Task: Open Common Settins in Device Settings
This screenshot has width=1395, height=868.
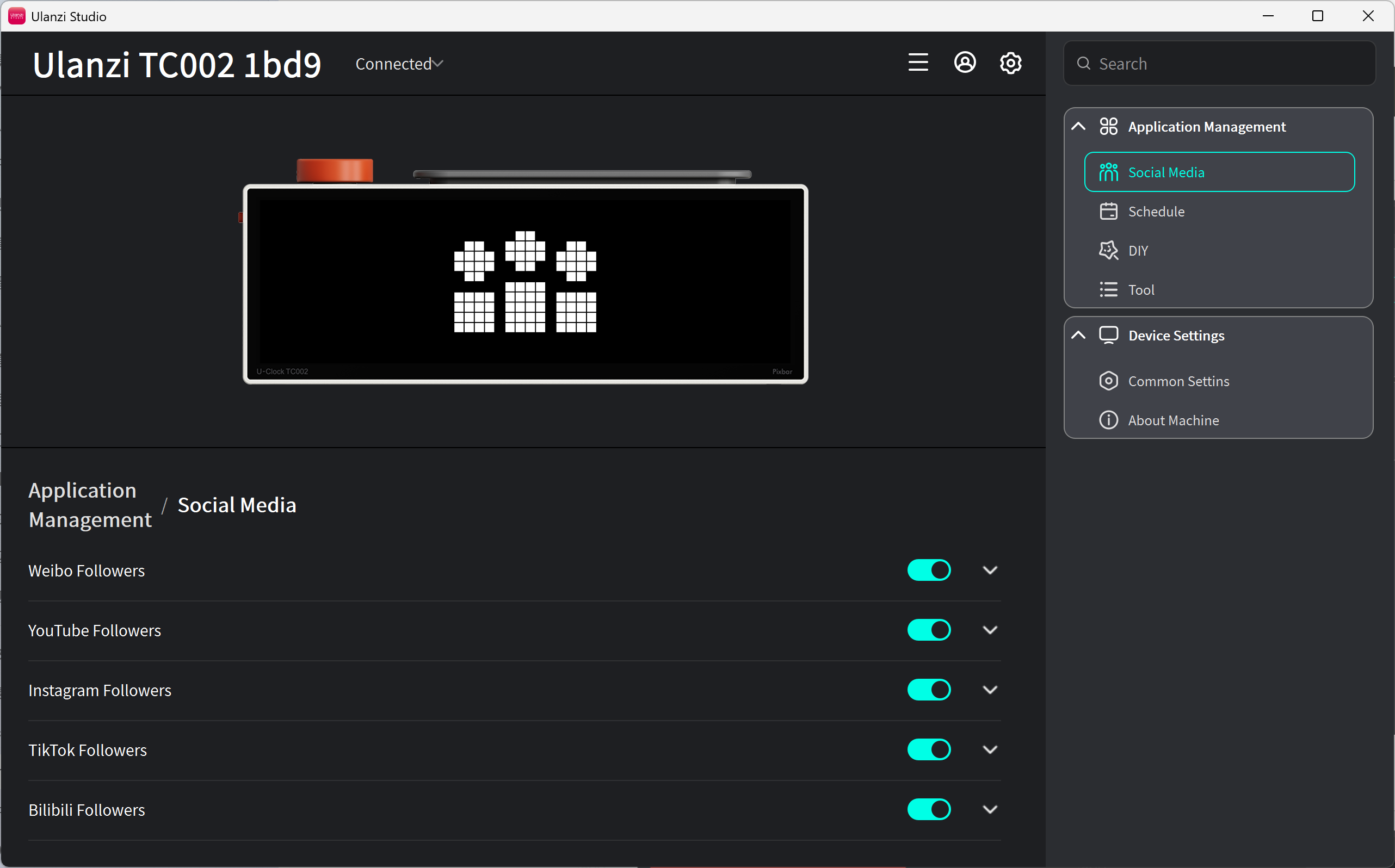Action: point(1219,381)
